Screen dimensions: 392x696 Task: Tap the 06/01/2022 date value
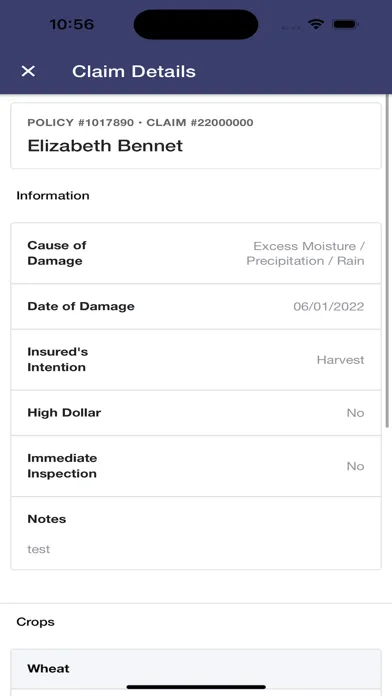(329, 307)
